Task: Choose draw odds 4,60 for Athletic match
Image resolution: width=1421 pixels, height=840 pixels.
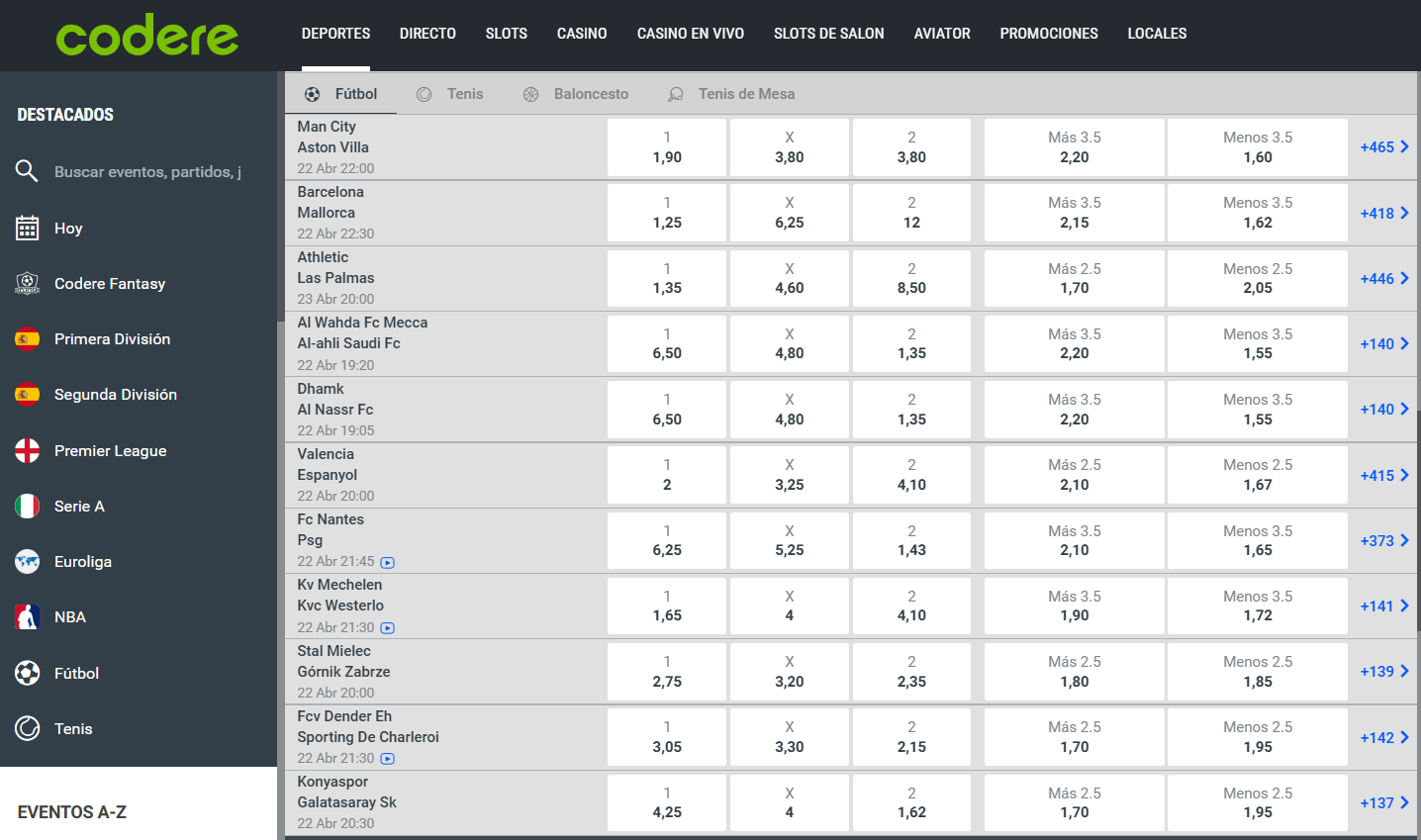Action: 789,279
